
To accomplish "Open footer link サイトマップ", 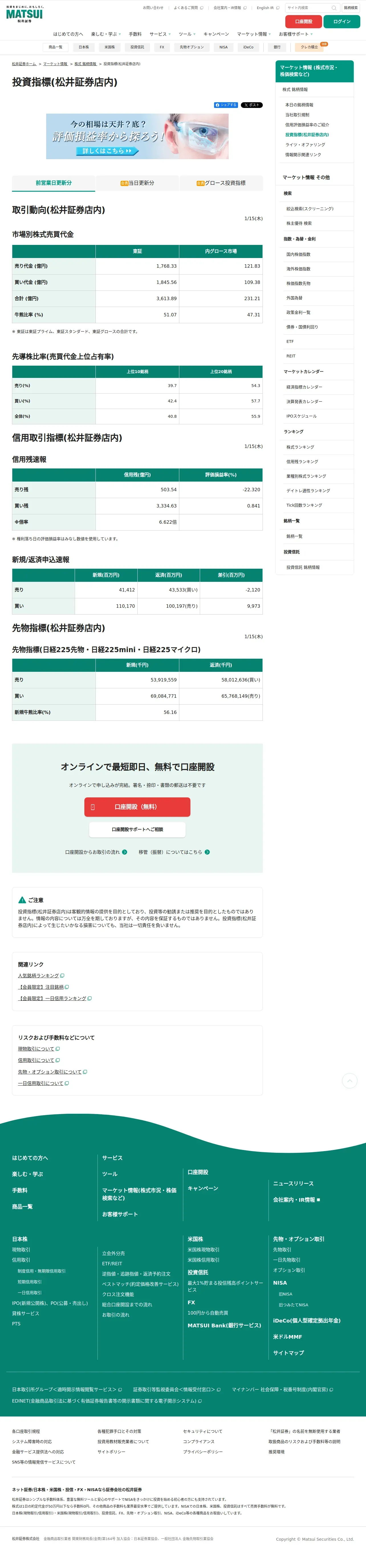I will pyautogui.click(x=288, y=1353).
